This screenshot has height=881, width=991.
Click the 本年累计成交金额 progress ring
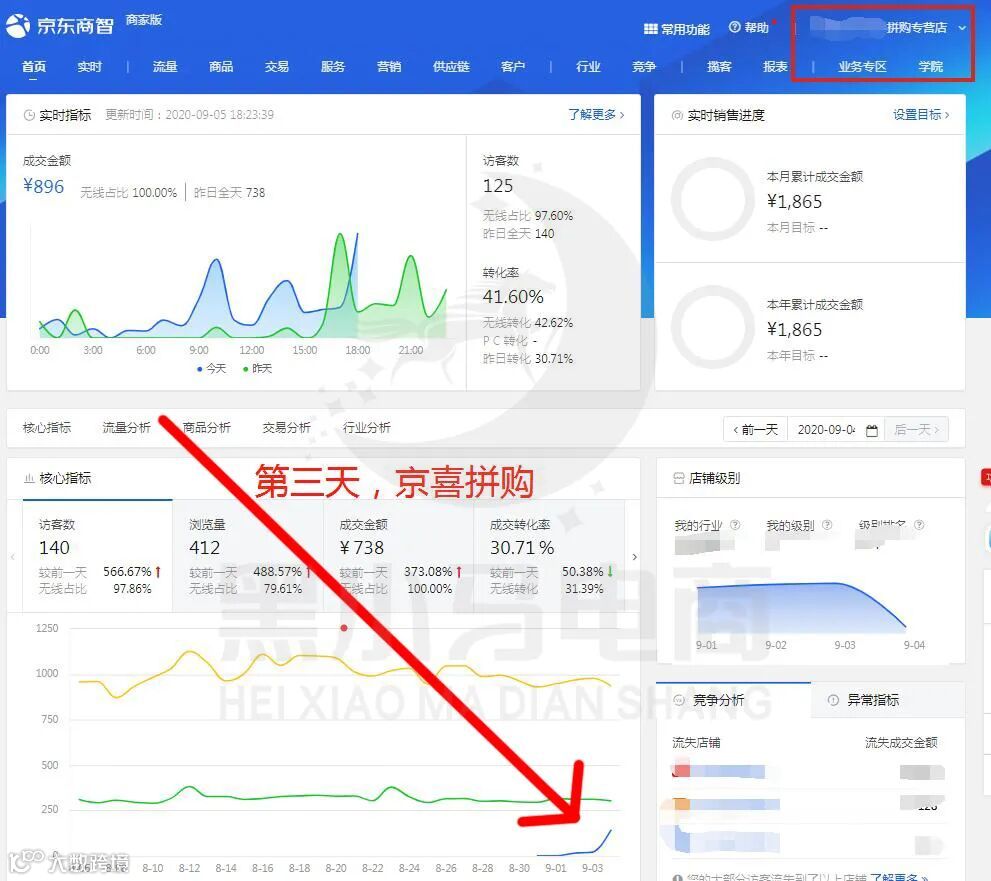(712, 327)
